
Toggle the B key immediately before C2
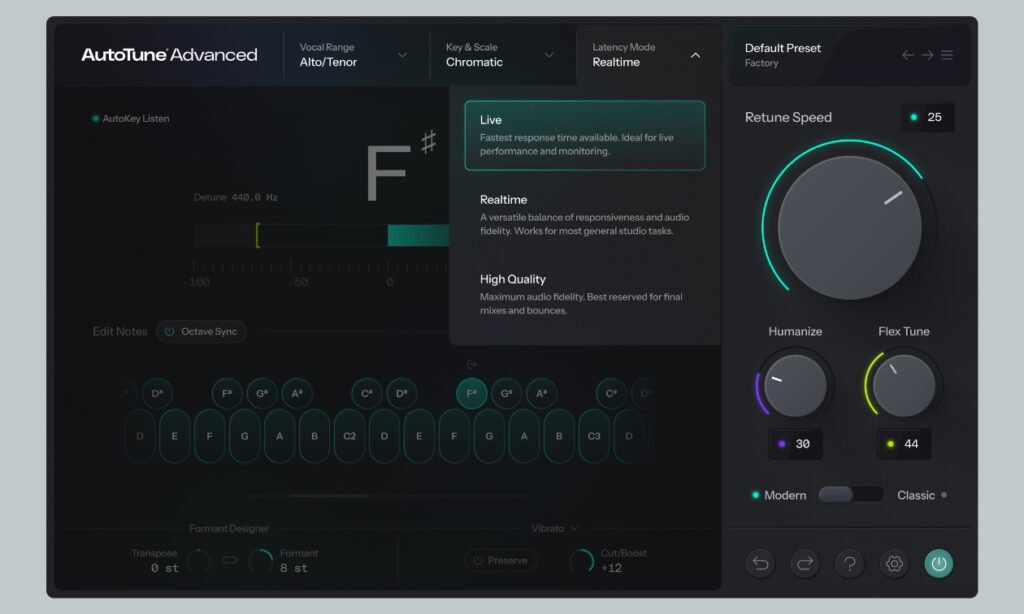tap(315, 436)
